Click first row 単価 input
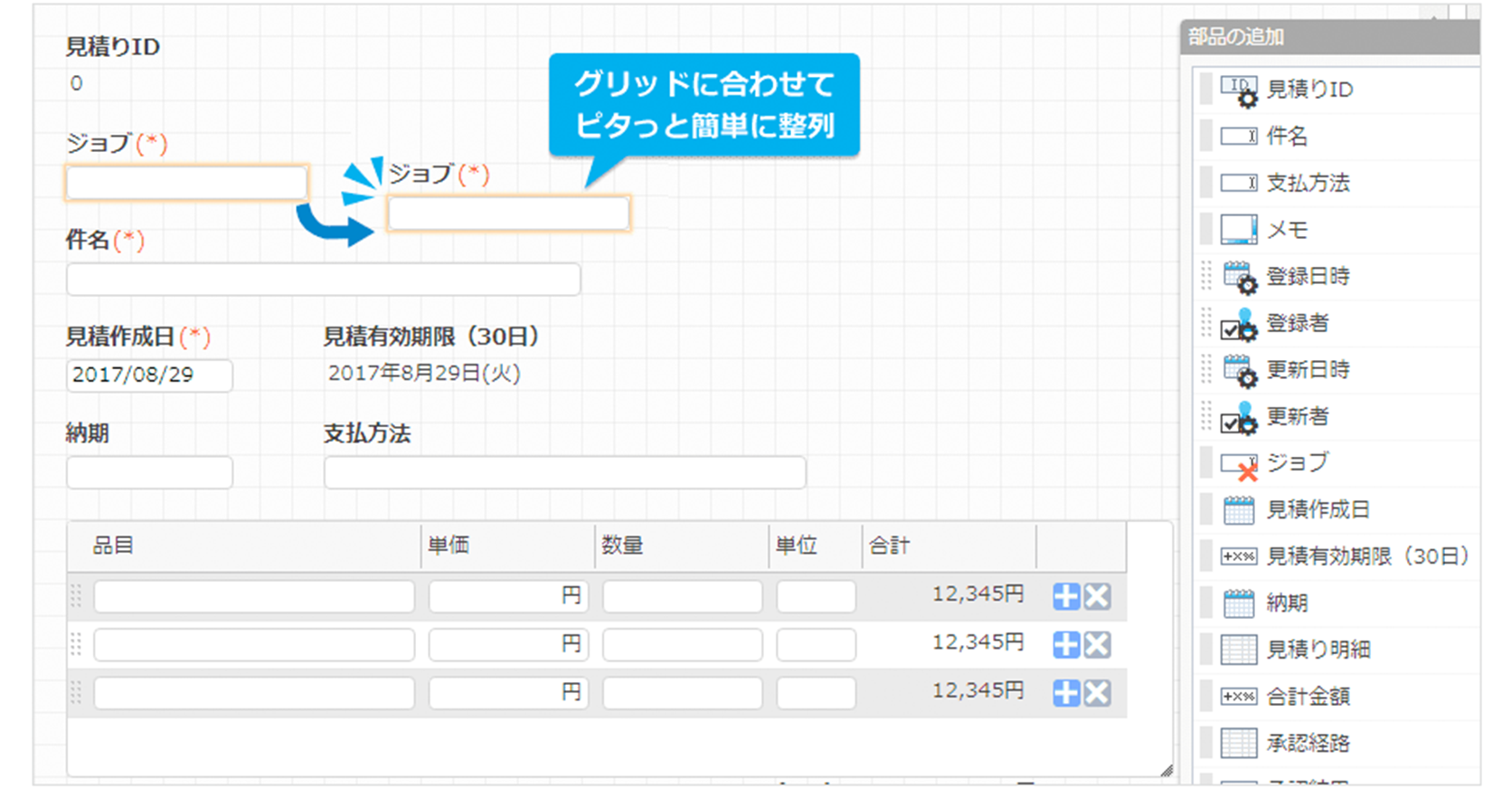Screen dimensions: 1512x789 508,596
